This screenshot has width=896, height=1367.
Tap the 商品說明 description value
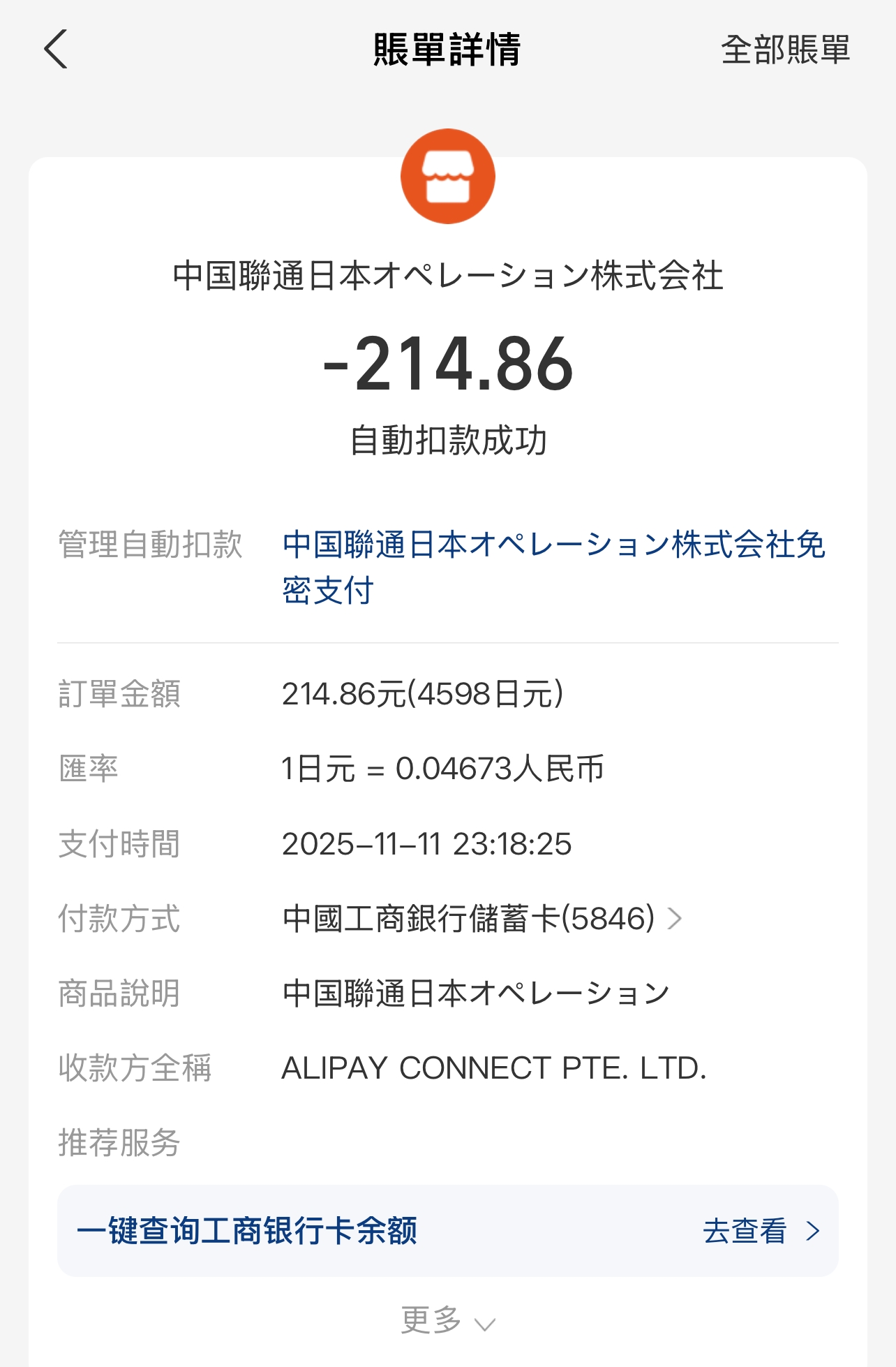pyautogui.click(x=476, y=993)
